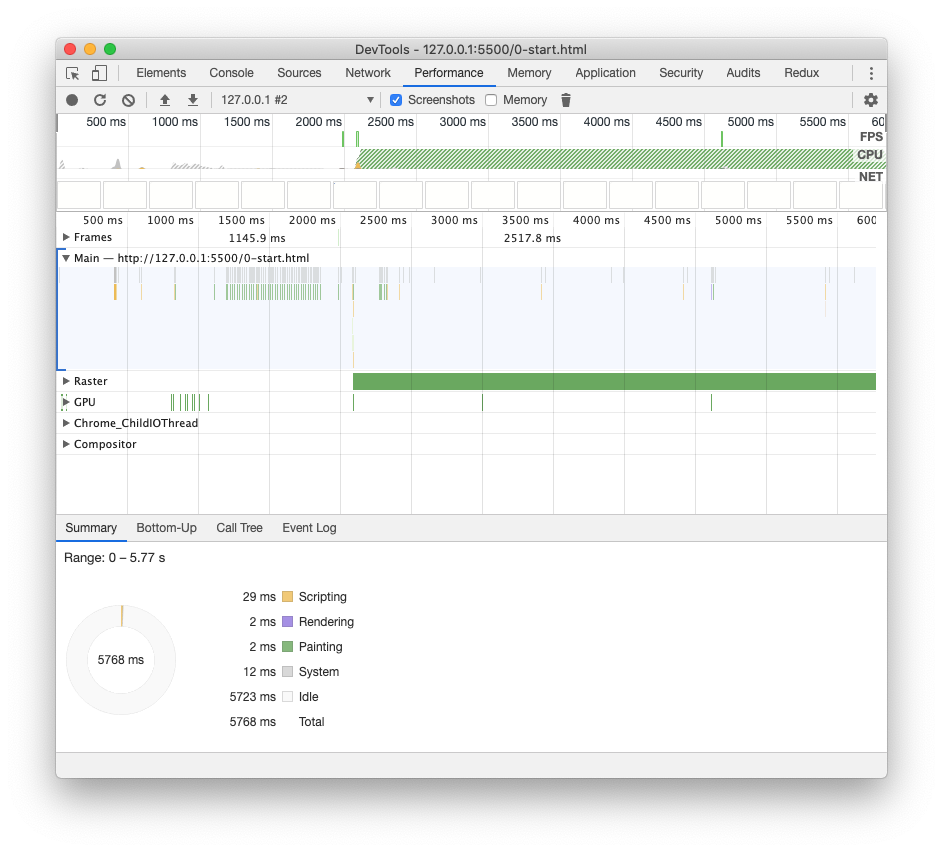Open the Application tab
The height and width of the screenshot is (852, 943).
(606, 73)
